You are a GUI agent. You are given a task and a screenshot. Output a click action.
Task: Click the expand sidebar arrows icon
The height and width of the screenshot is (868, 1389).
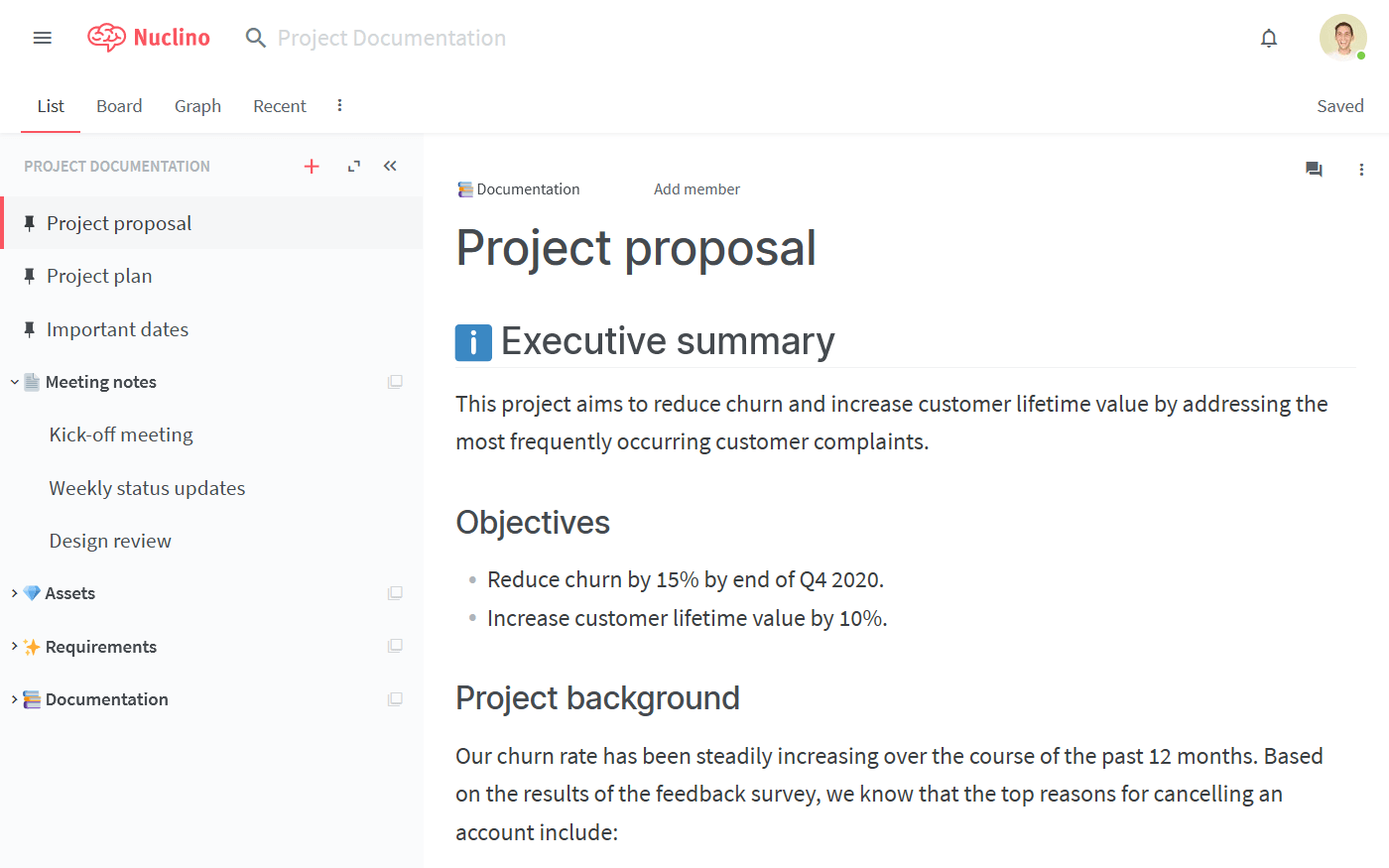(353, 167)
